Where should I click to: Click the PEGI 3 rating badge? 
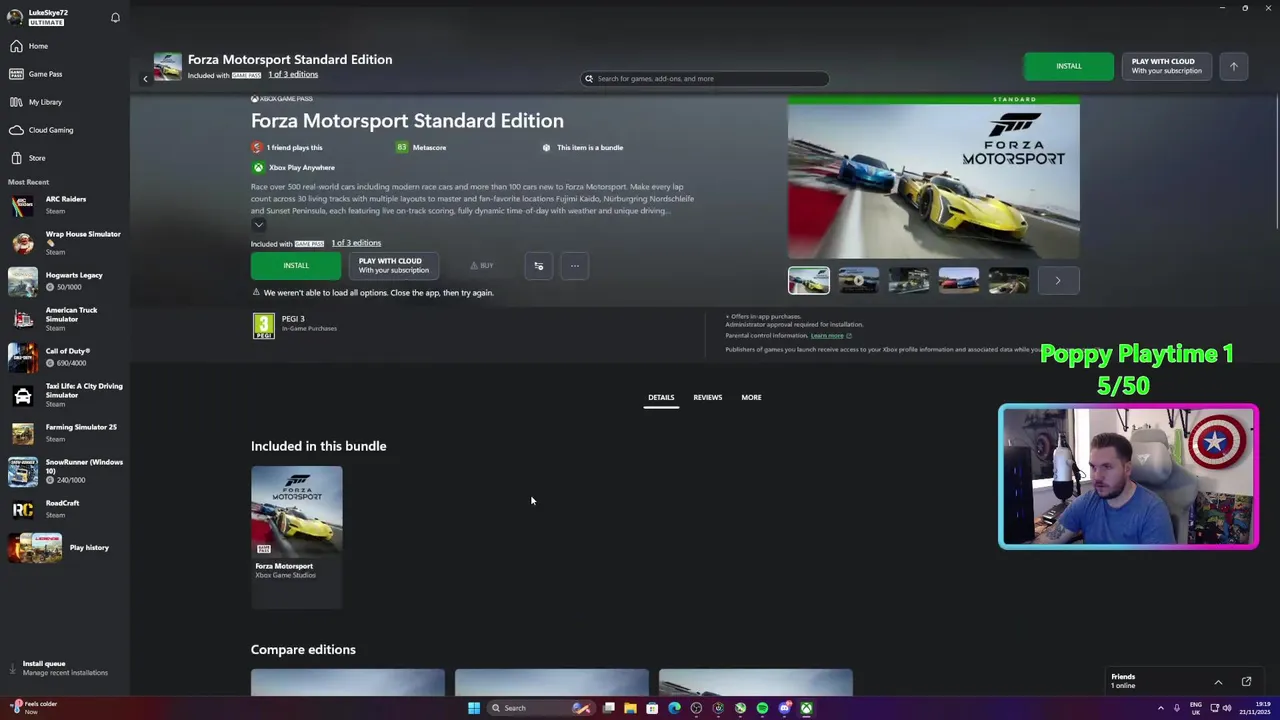pos(263,326)
